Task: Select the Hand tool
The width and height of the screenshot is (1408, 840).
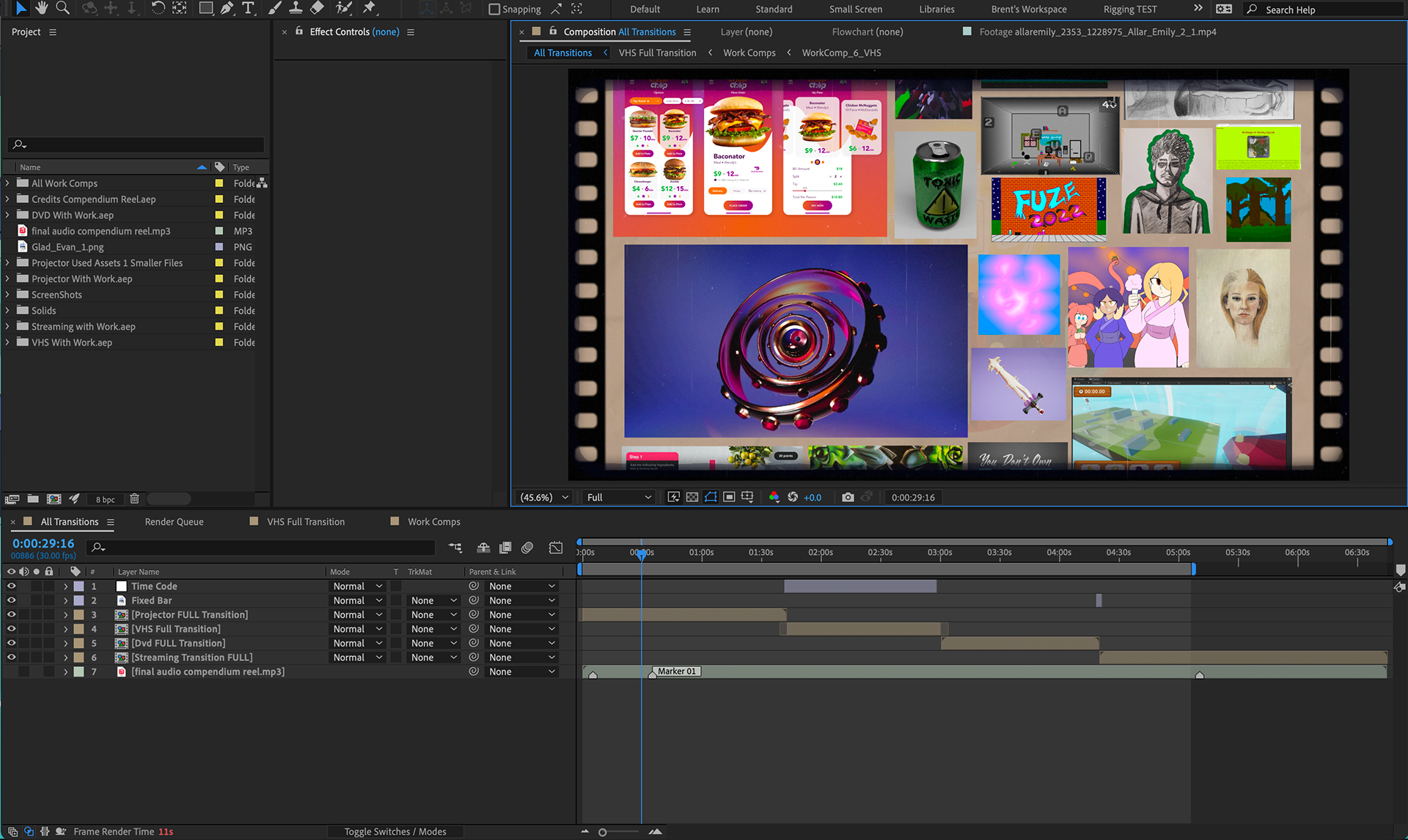Action: tap(41, 8)
